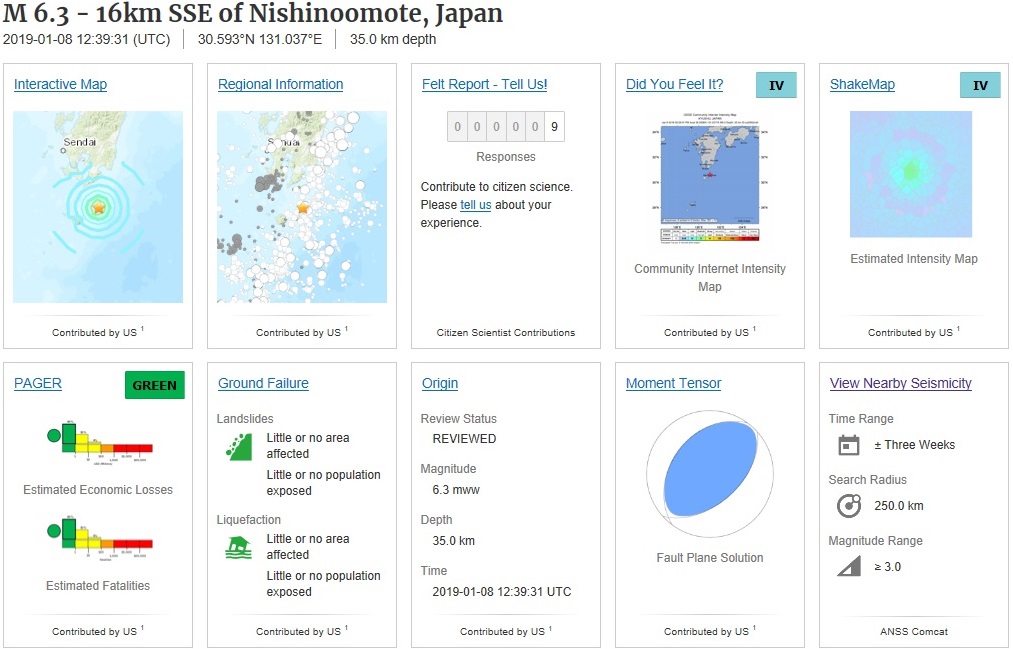
Task: Open Felt Report - Tell Us! link
Action: click(484, 85)
